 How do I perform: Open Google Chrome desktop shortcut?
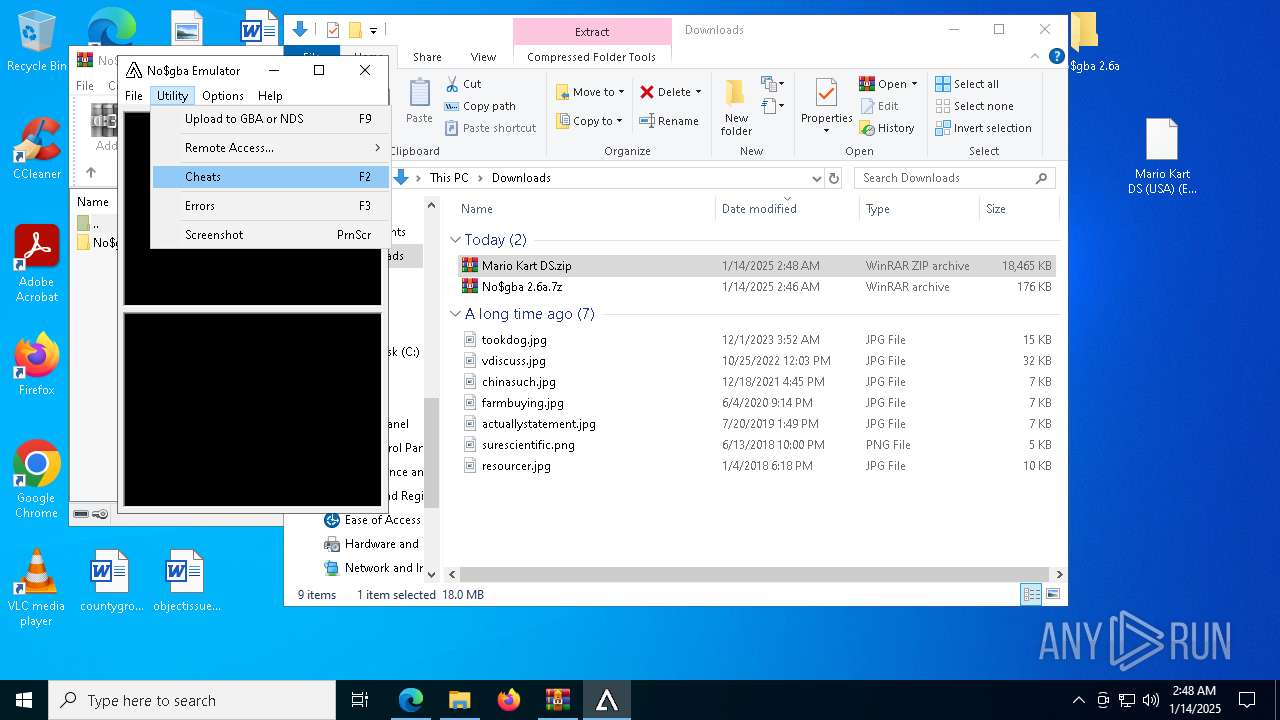pos(37,480)
